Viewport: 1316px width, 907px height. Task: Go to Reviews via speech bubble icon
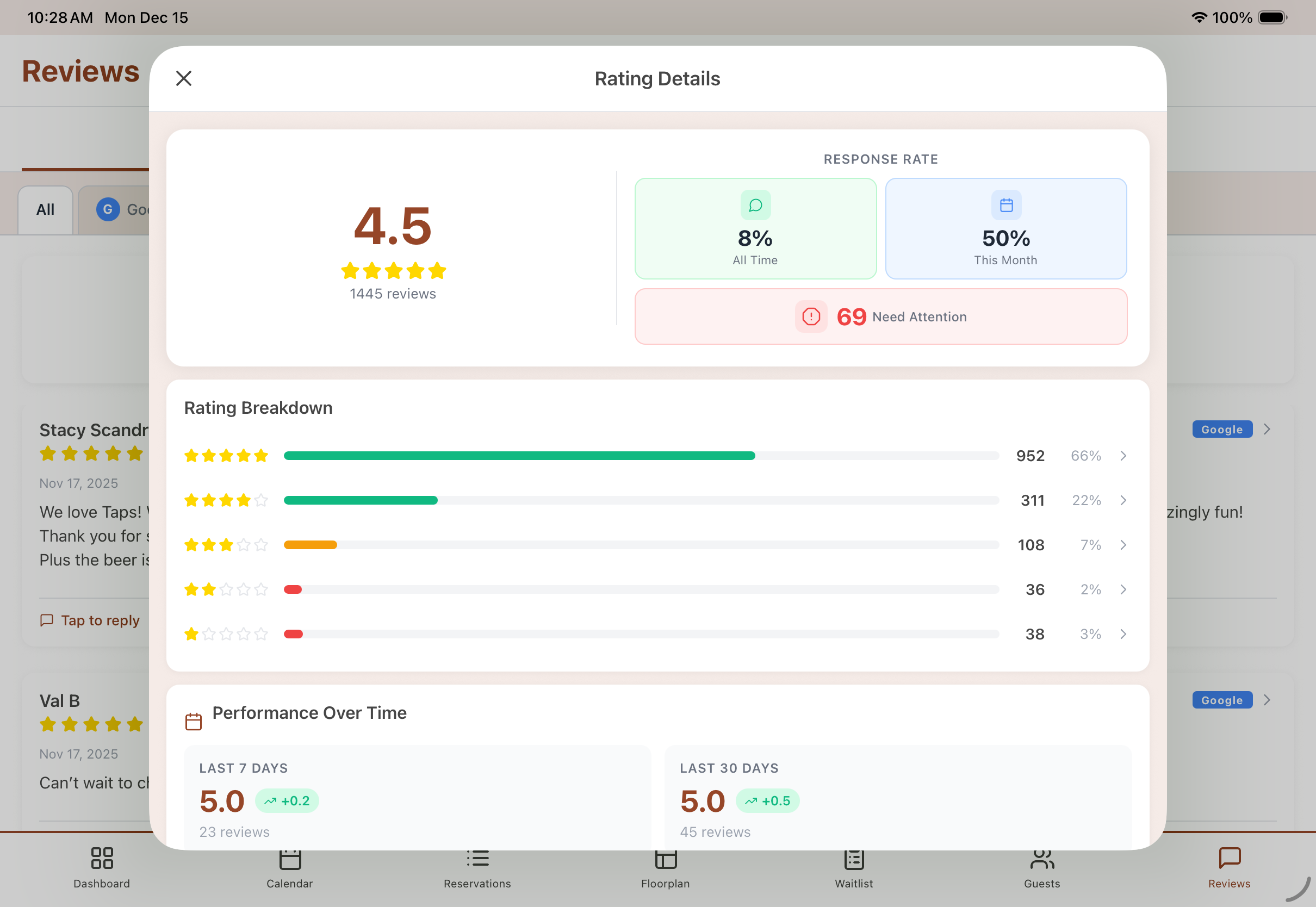1229,858
